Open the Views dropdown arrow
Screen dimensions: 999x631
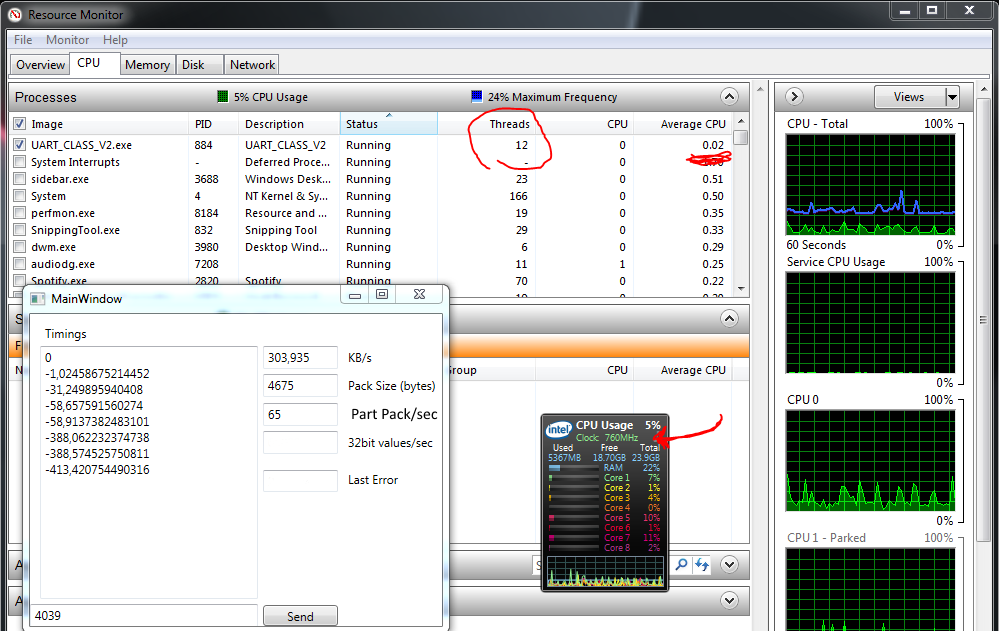pyautogui.click(x=952, y=98)
